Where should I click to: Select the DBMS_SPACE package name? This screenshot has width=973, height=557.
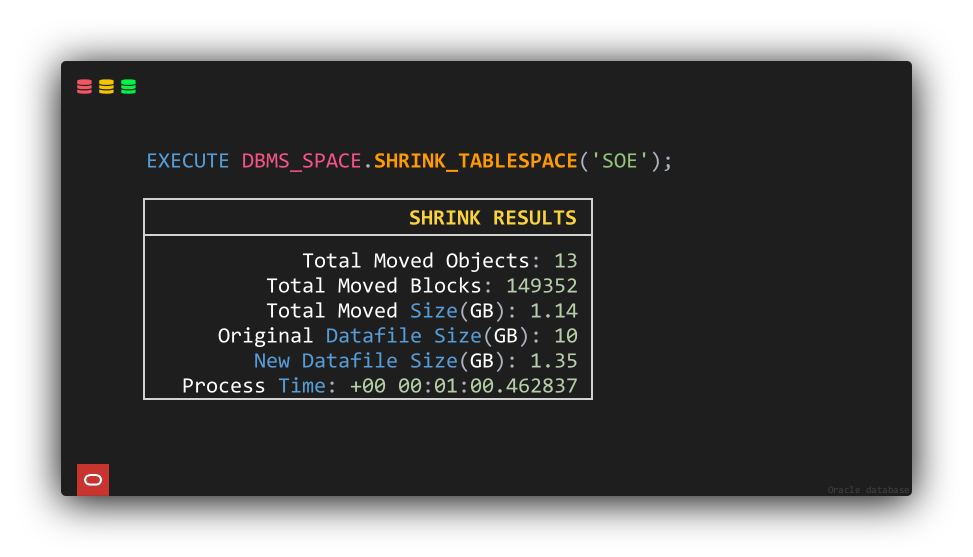(x=302, y=161)
